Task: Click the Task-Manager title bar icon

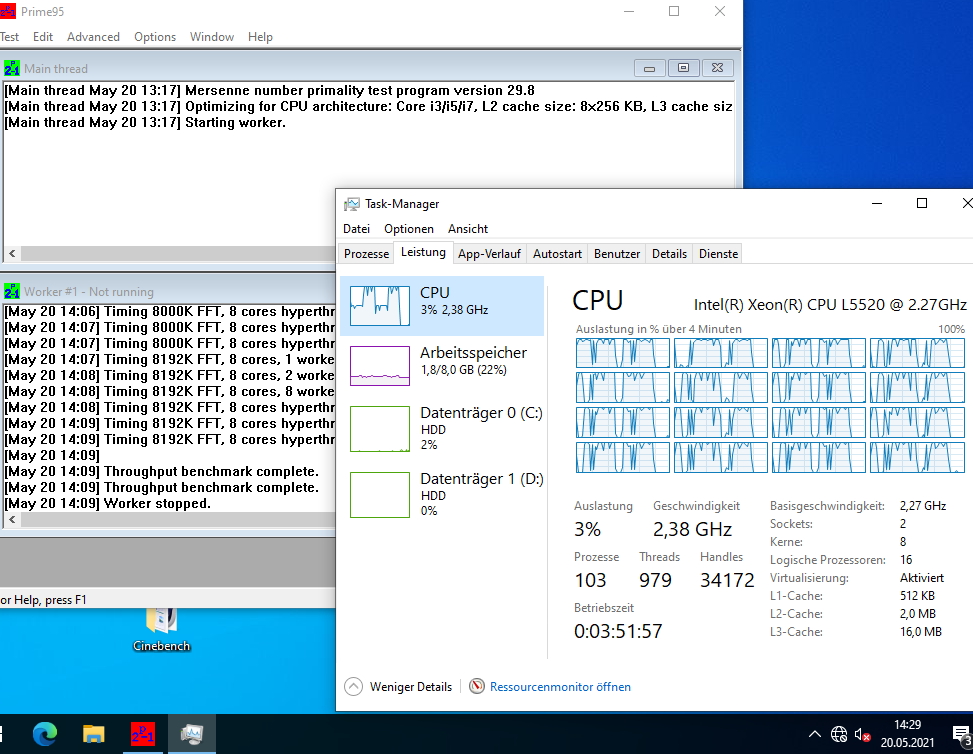Action: (x=352, y=204)
